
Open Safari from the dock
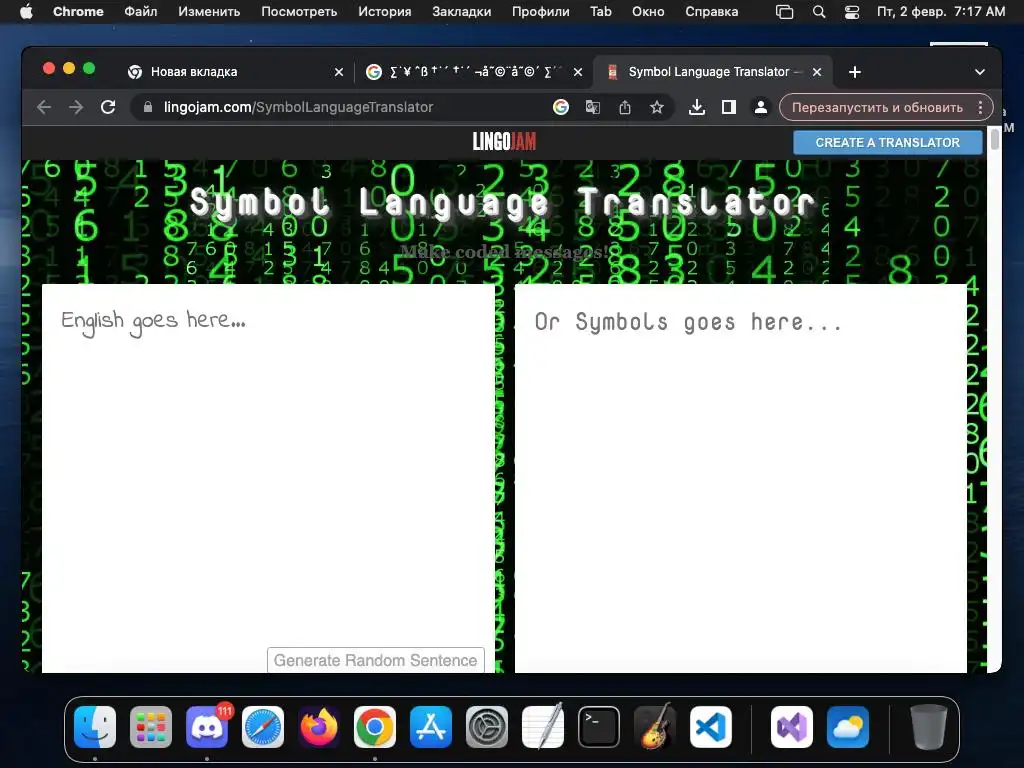pos(263,726)
